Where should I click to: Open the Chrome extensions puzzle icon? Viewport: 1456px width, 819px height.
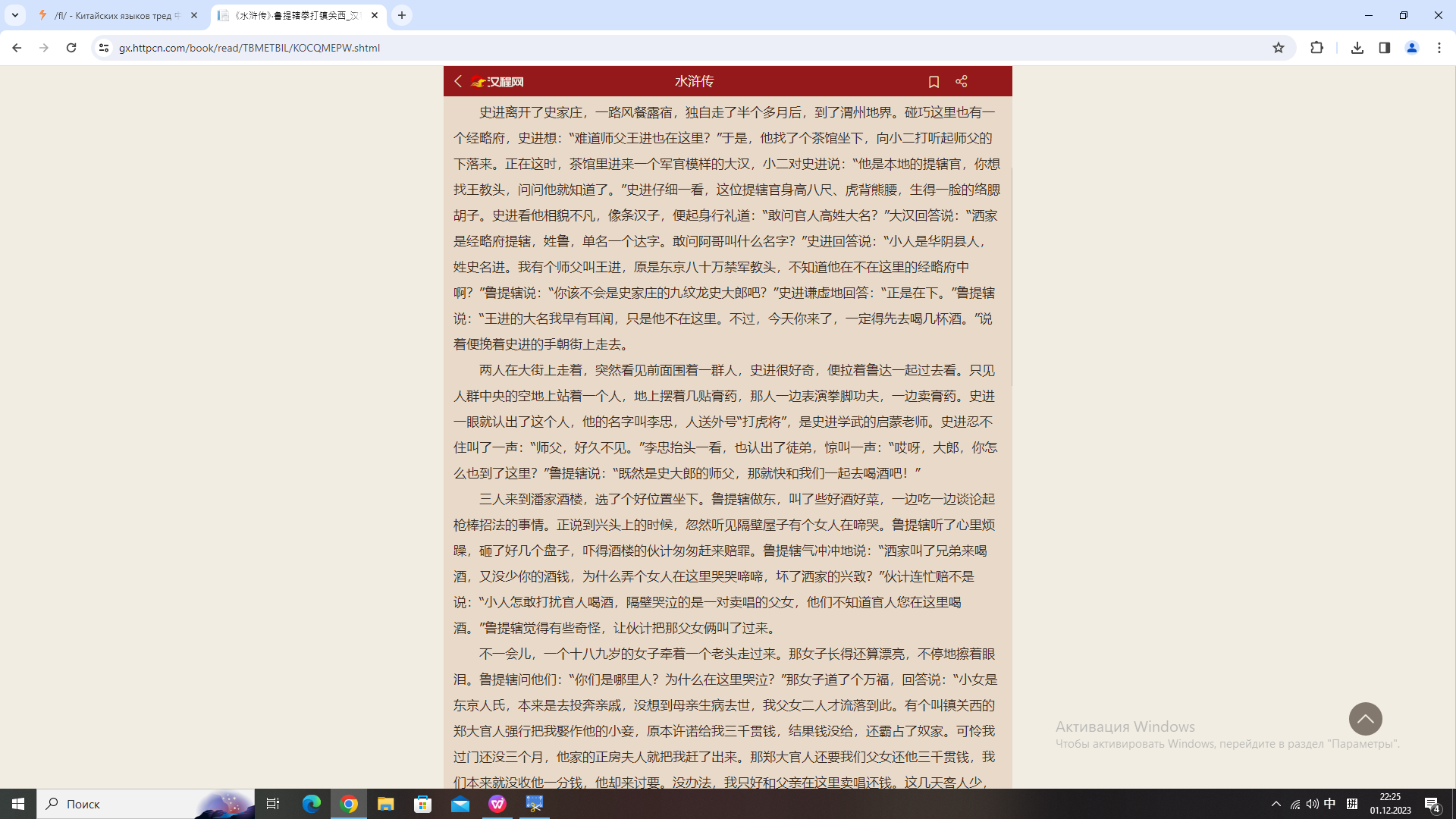pos(1316,48)
